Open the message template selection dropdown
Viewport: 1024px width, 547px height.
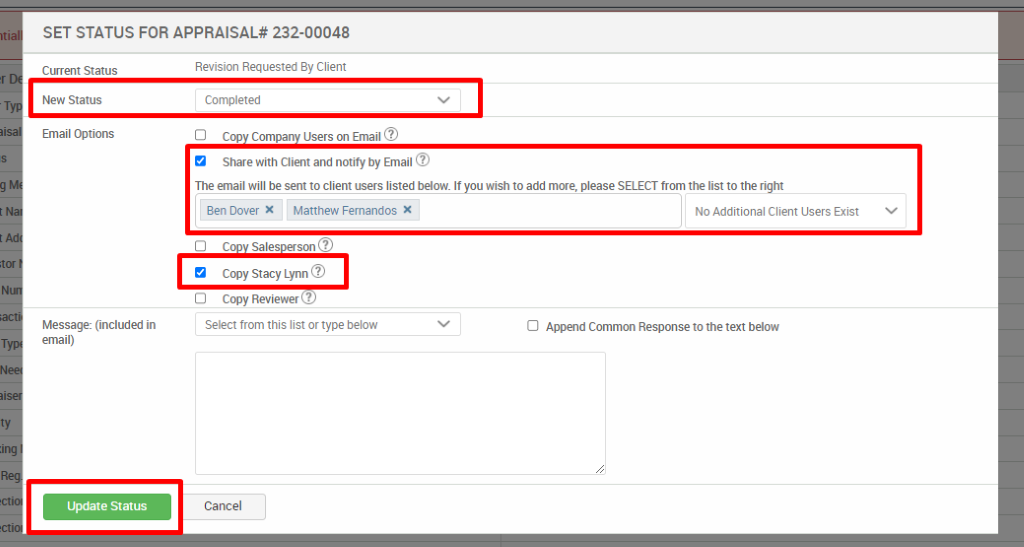327,325
